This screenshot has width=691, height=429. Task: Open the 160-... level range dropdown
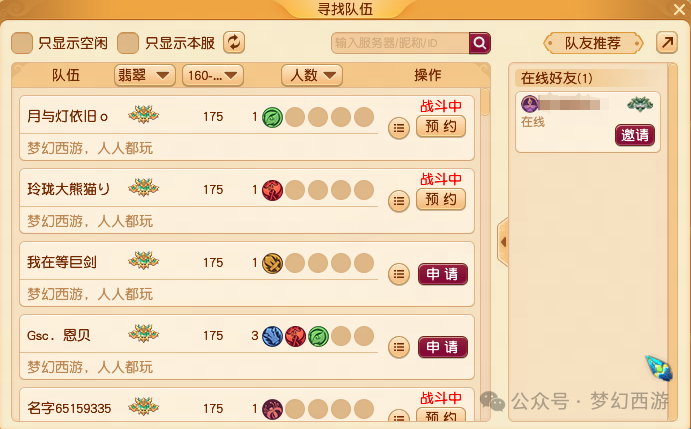pos(213,75)
